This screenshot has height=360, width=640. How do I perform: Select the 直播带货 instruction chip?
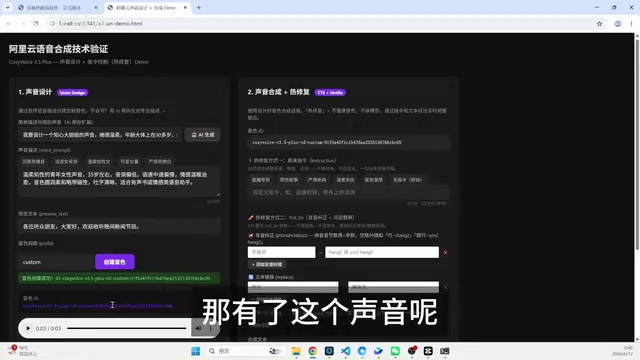pyautogui.click(x=261, y=180)
